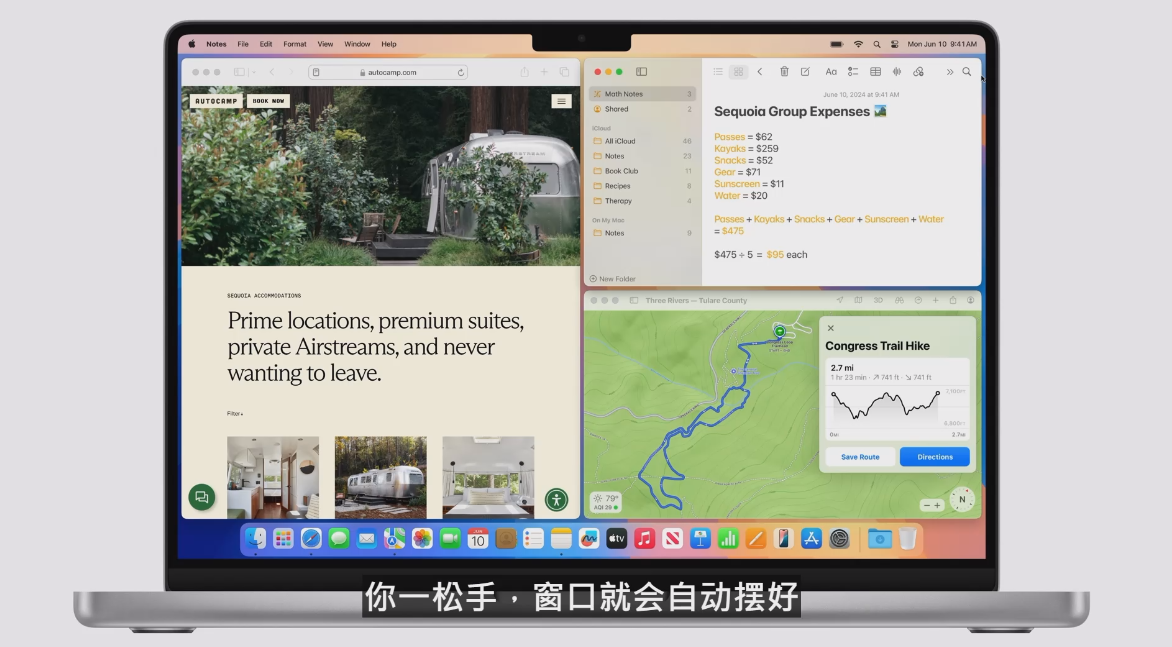The width and height of the screenshot is (1172, 647).
Task: Click the audio recording waveform icon
Action: coord(896,72)
